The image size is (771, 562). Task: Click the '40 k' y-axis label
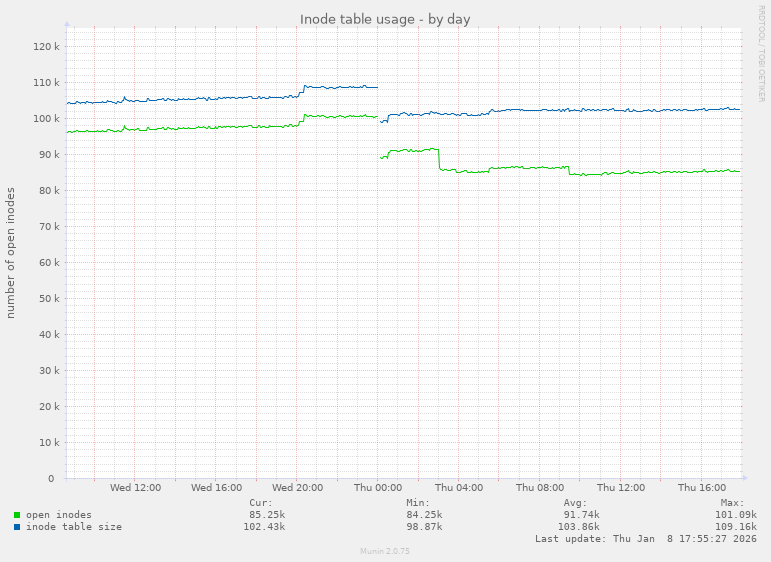pos(49,334)
